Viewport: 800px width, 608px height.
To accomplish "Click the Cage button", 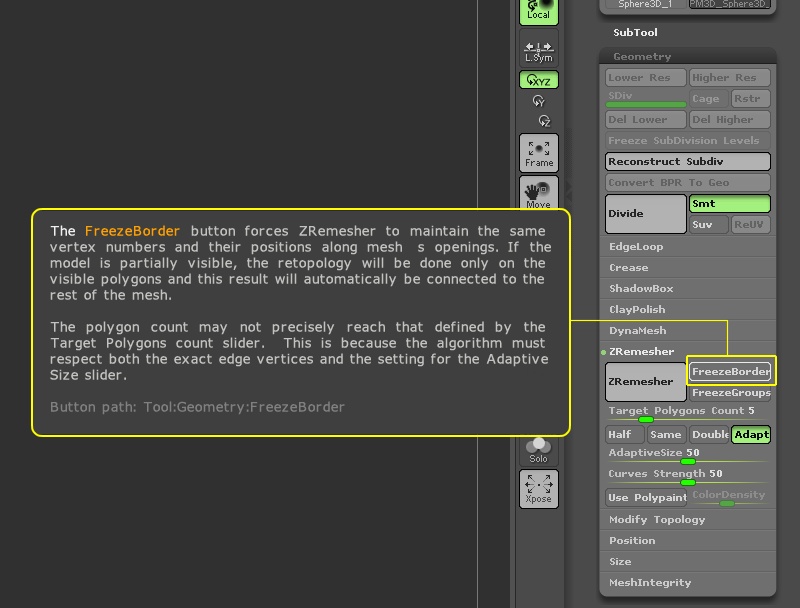I will (x=709, y=98).
